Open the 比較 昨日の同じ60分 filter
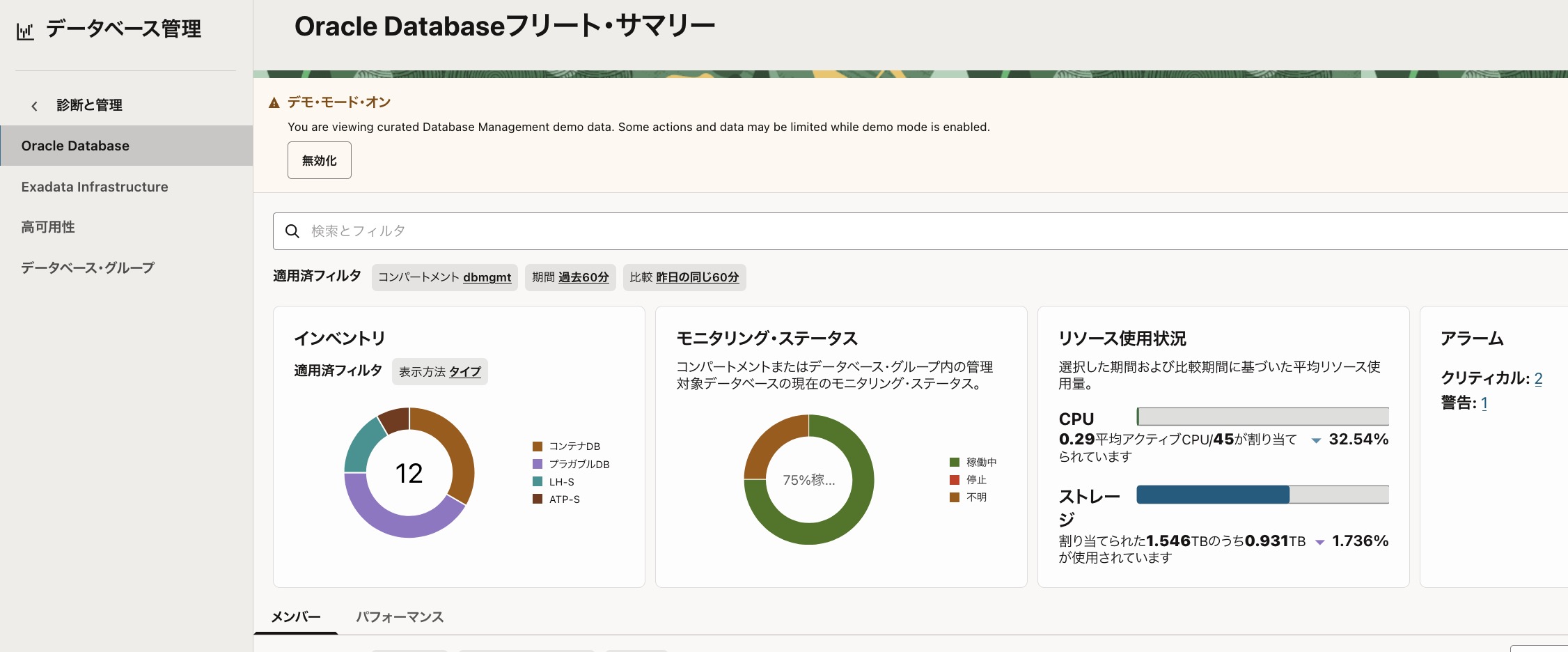1568x652 pixels. [x=684, y=277]
